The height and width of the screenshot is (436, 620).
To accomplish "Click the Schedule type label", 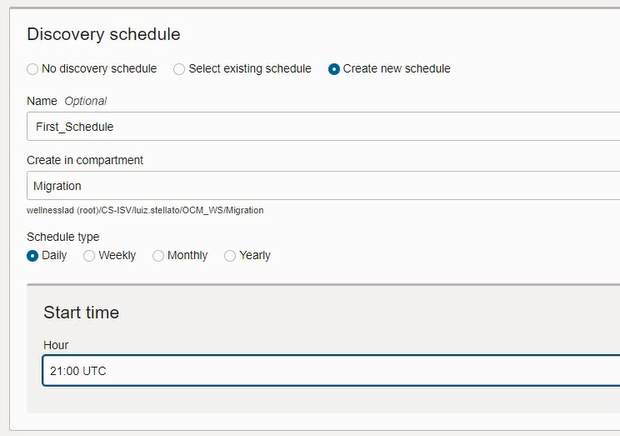I will tap(63, 237).
